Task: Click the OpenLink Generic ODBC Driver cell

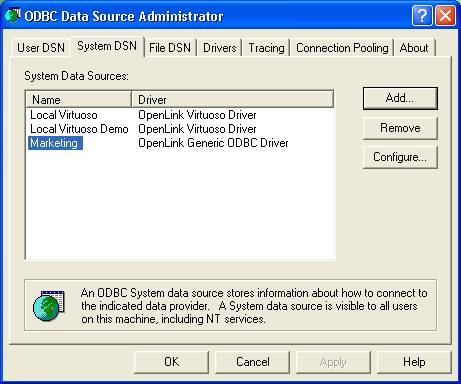Action: [213, 143]
